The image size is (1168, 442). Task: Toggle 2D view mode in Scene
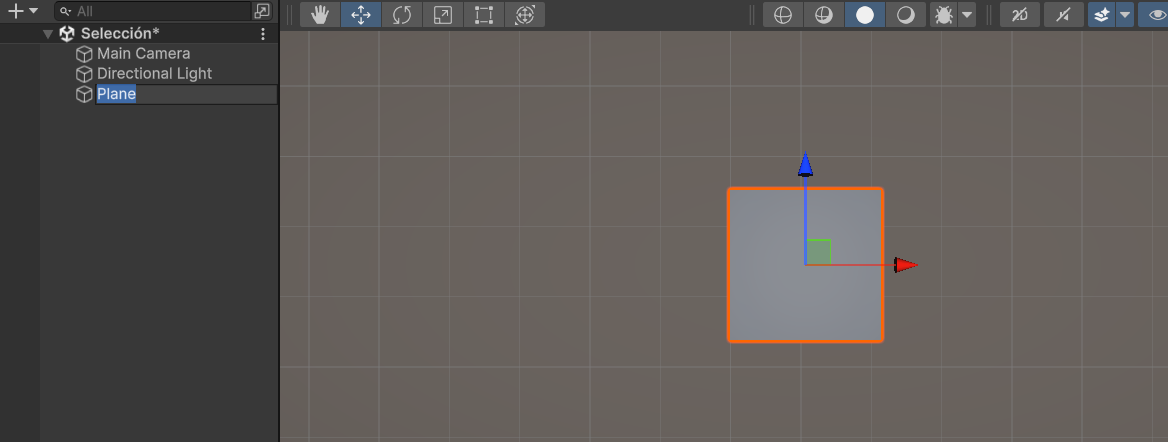[1020, 14]
